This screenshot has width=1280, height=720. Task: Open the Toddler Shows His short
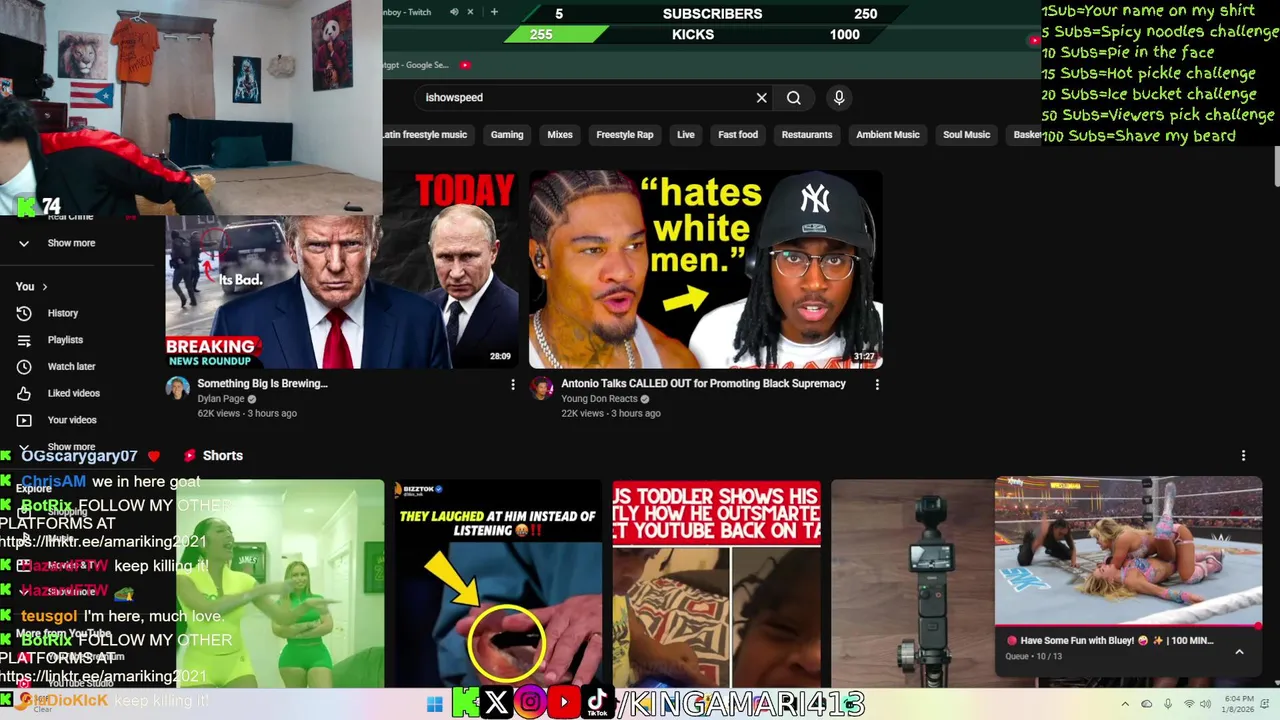coord(717,583)
